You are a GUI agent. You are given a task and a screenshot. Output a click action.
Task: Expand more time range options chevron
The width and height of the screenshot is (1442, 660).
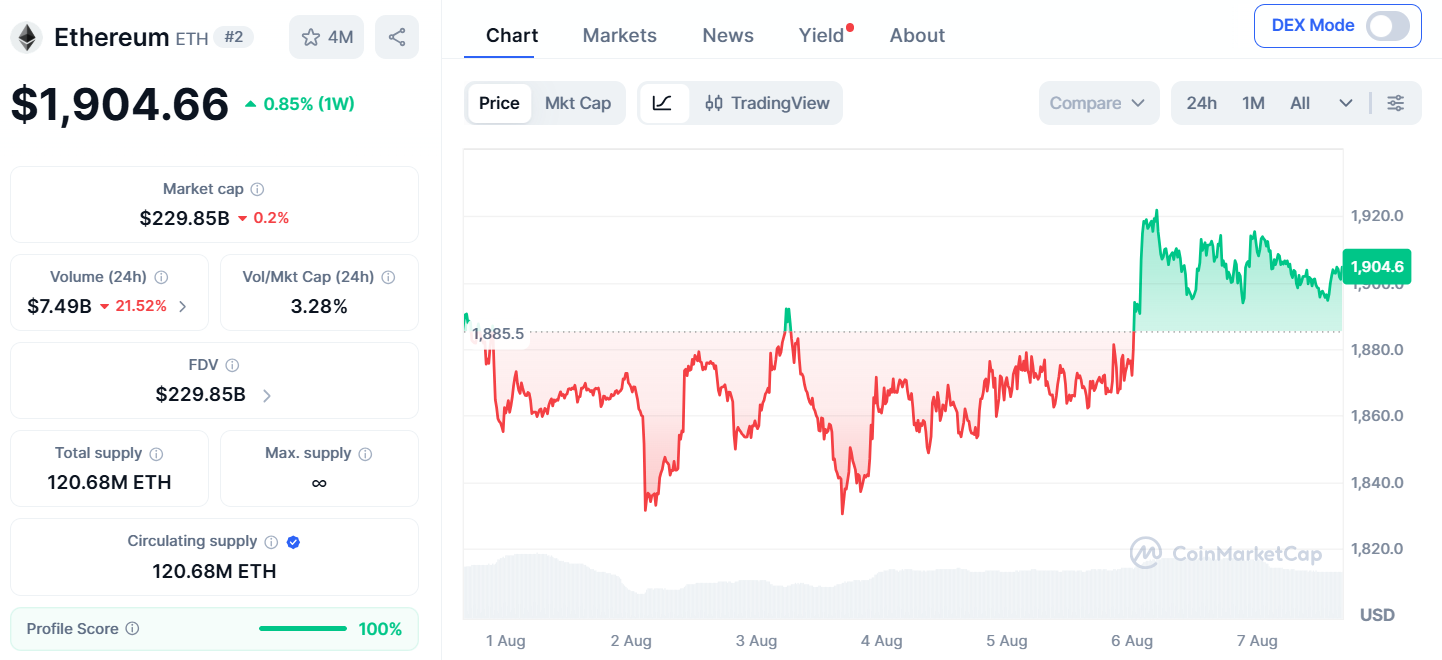(1346, 103)
